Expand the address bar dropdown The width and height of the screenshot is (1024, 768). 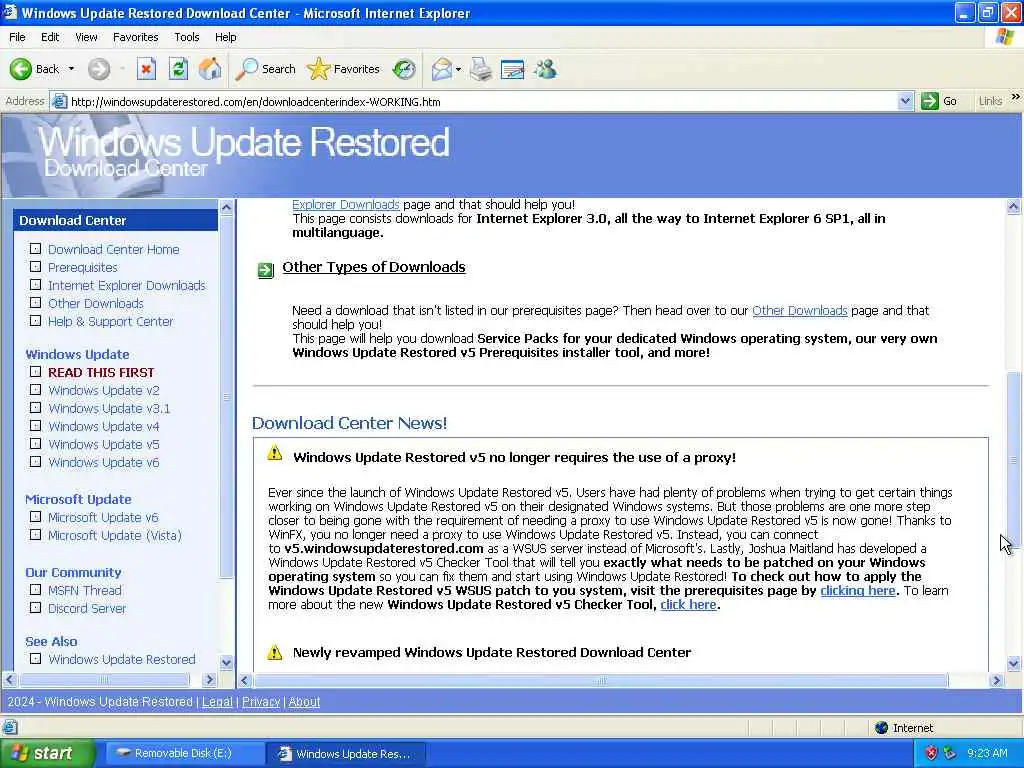904,101
